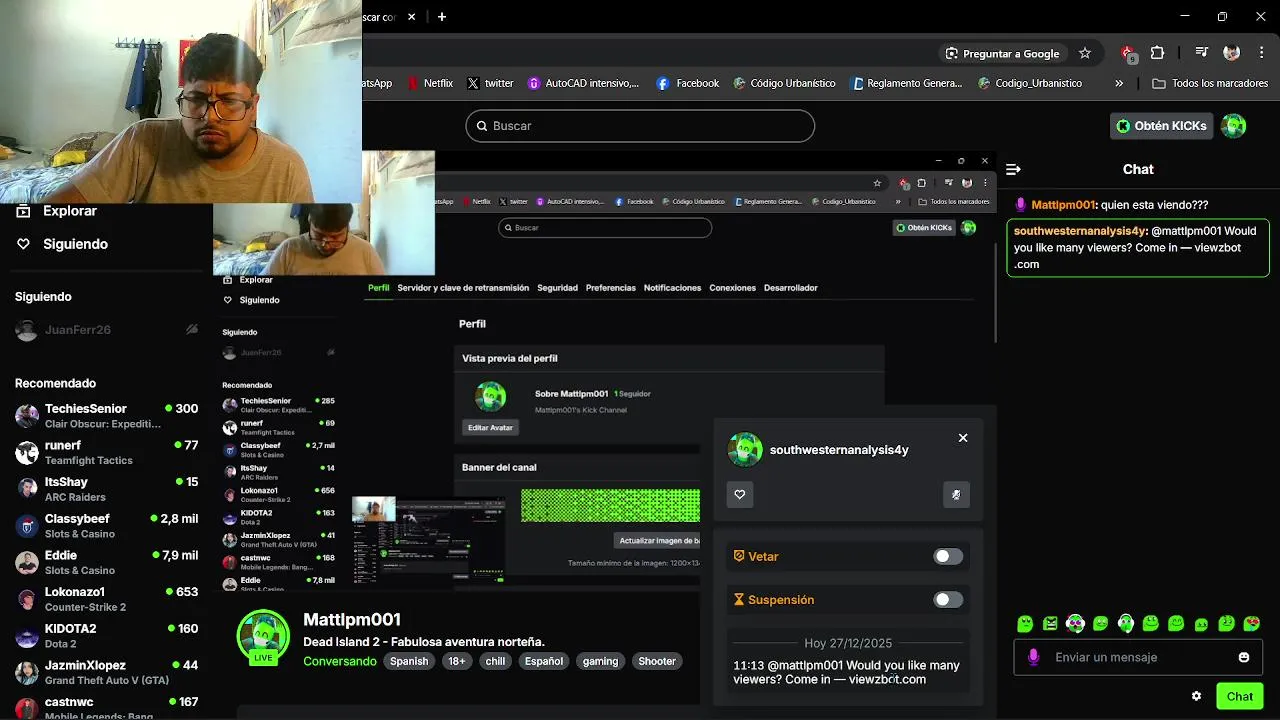Screen dimensions: 1280x720
Task: Open KIDOTA2 Dota 2 channel
Action: click(x=107, y=635)
